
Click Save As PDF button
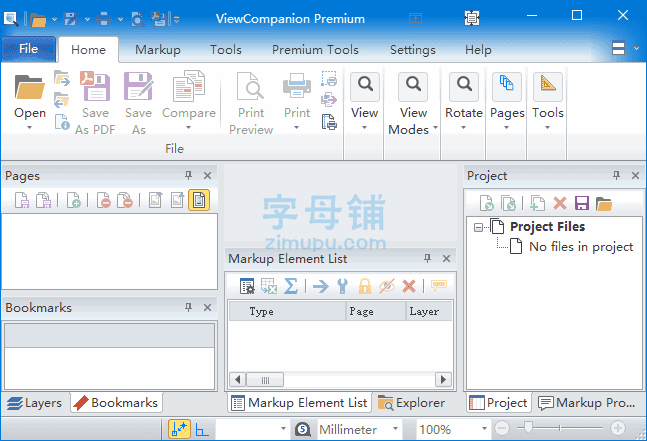(x=95, y=103)
